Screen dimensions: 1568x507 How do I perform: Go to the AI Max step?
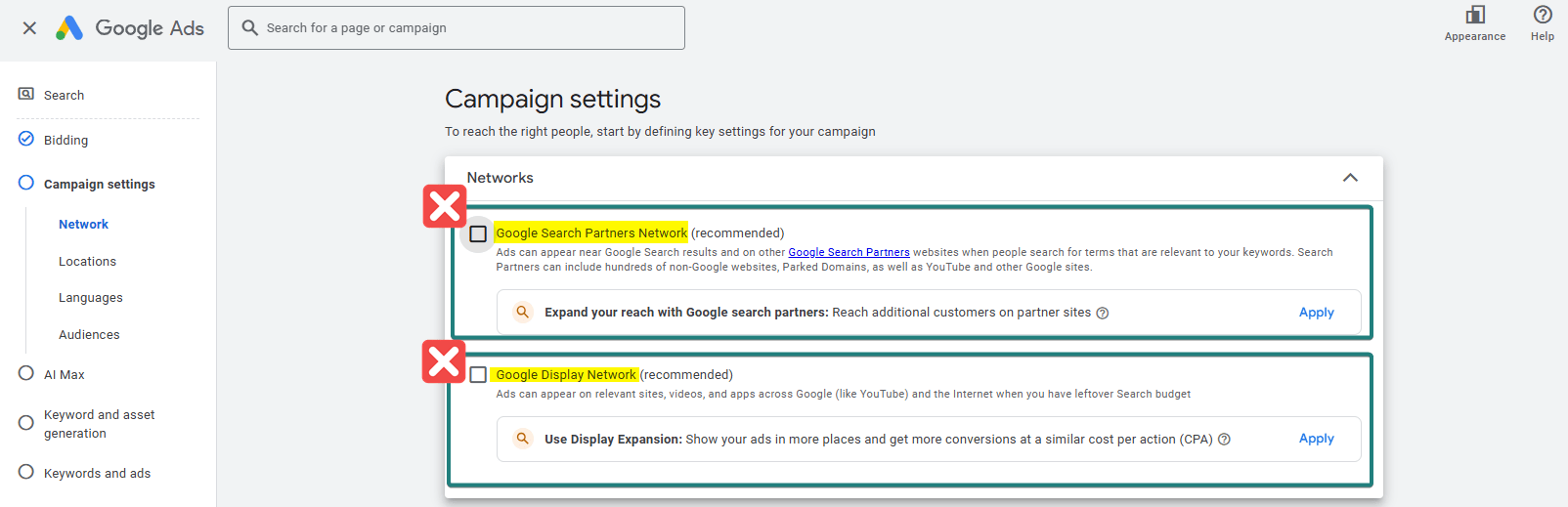tap(65, 374)
